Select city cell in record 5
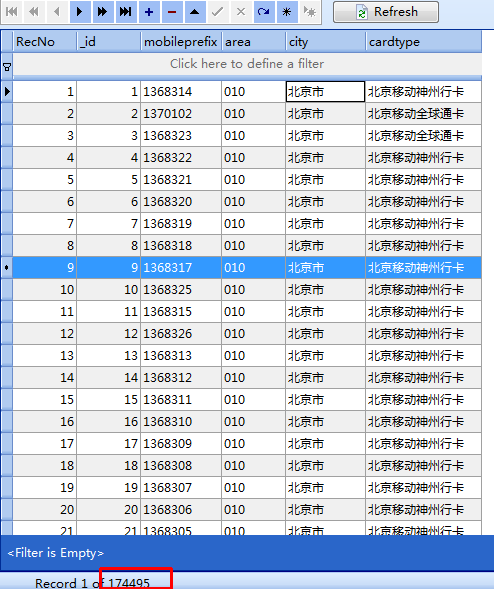 325,180
